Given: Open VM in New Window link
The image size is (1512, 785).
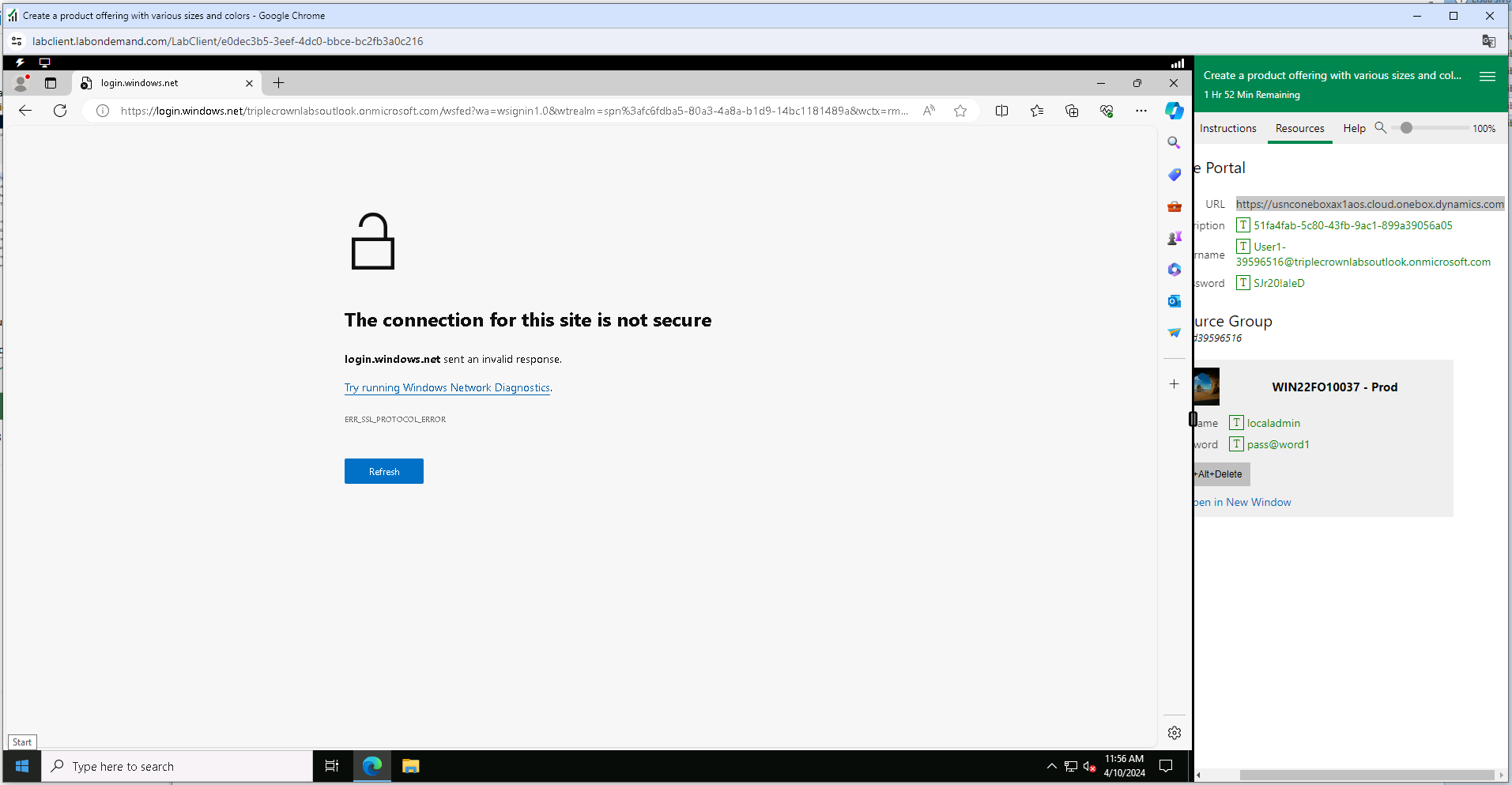Looking at the screenshot, I should click(x=1242, y=502).
